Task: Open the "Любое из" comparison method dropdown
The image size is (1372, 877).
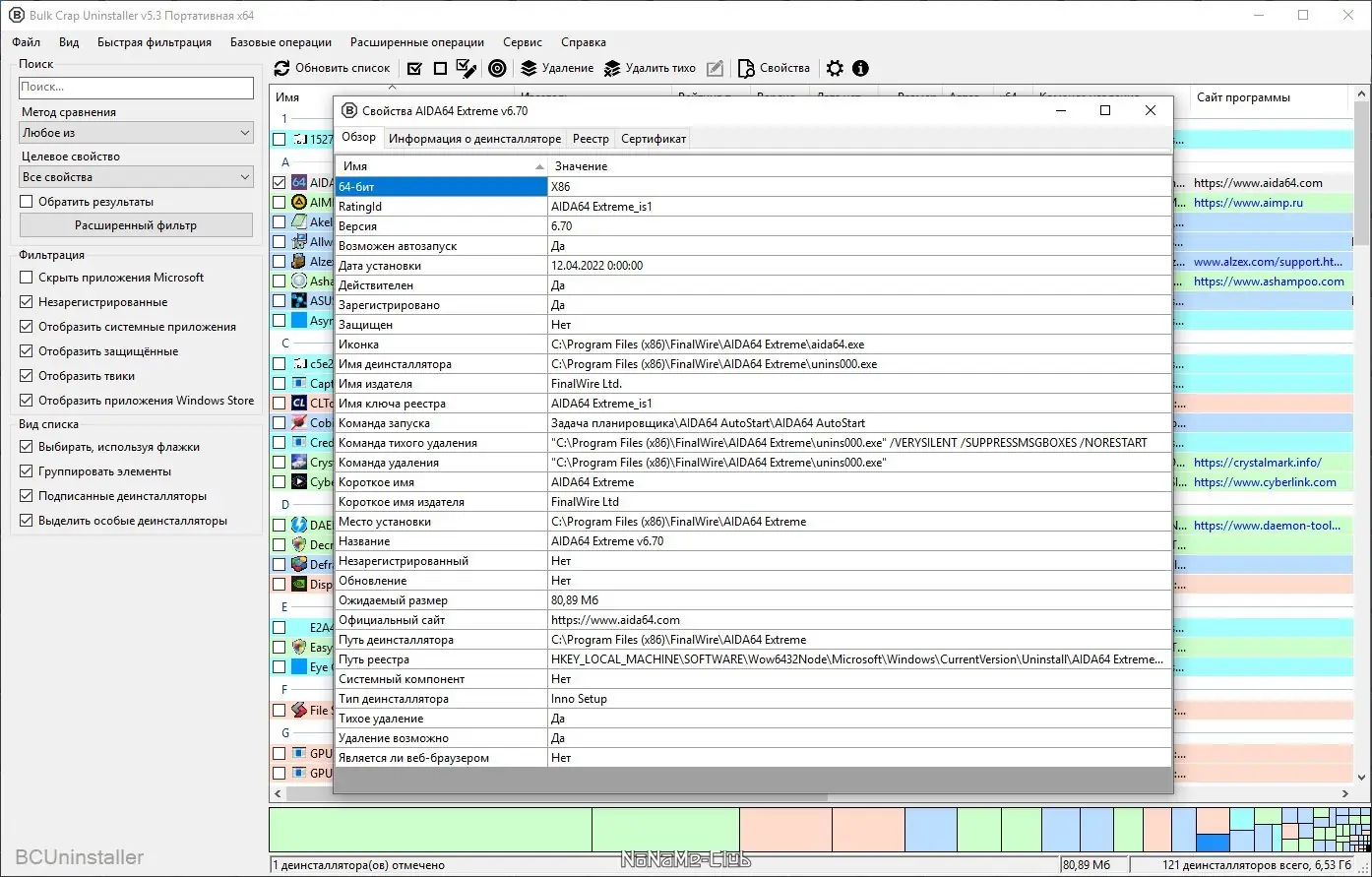Action: pos(136,132)
